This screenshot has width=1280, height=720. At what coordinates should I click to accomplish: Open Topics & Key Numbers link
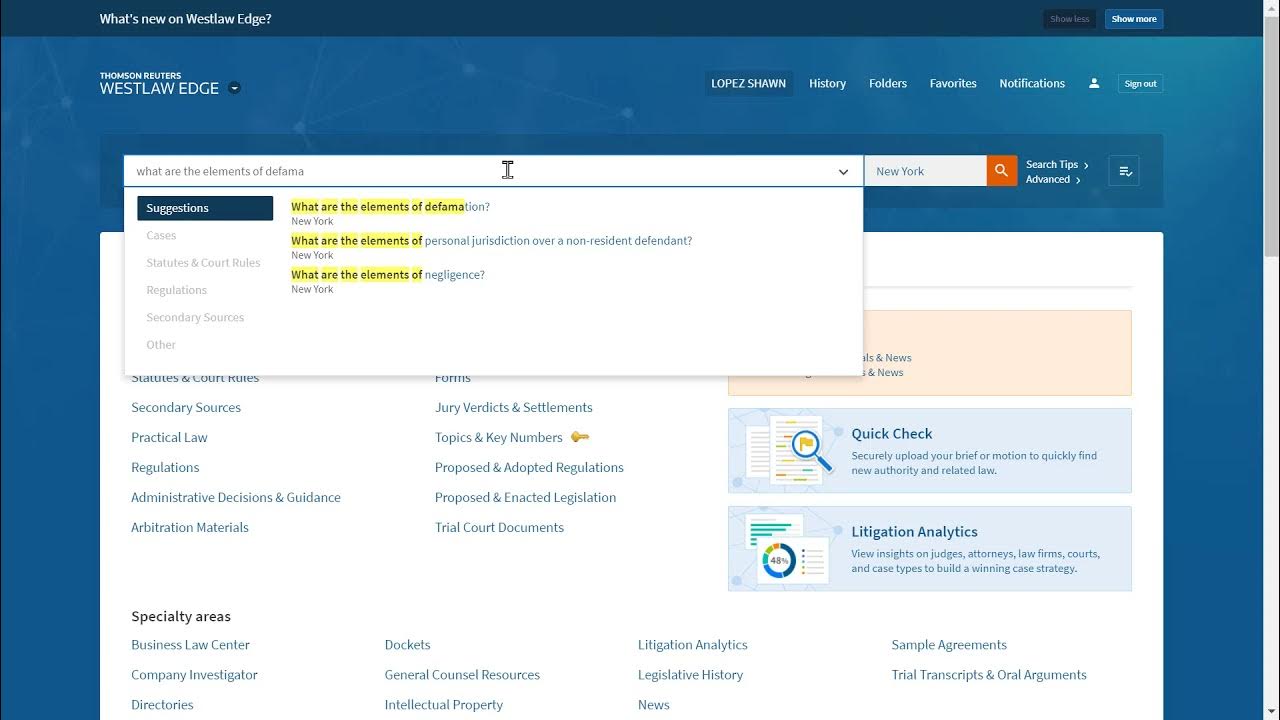499,437
